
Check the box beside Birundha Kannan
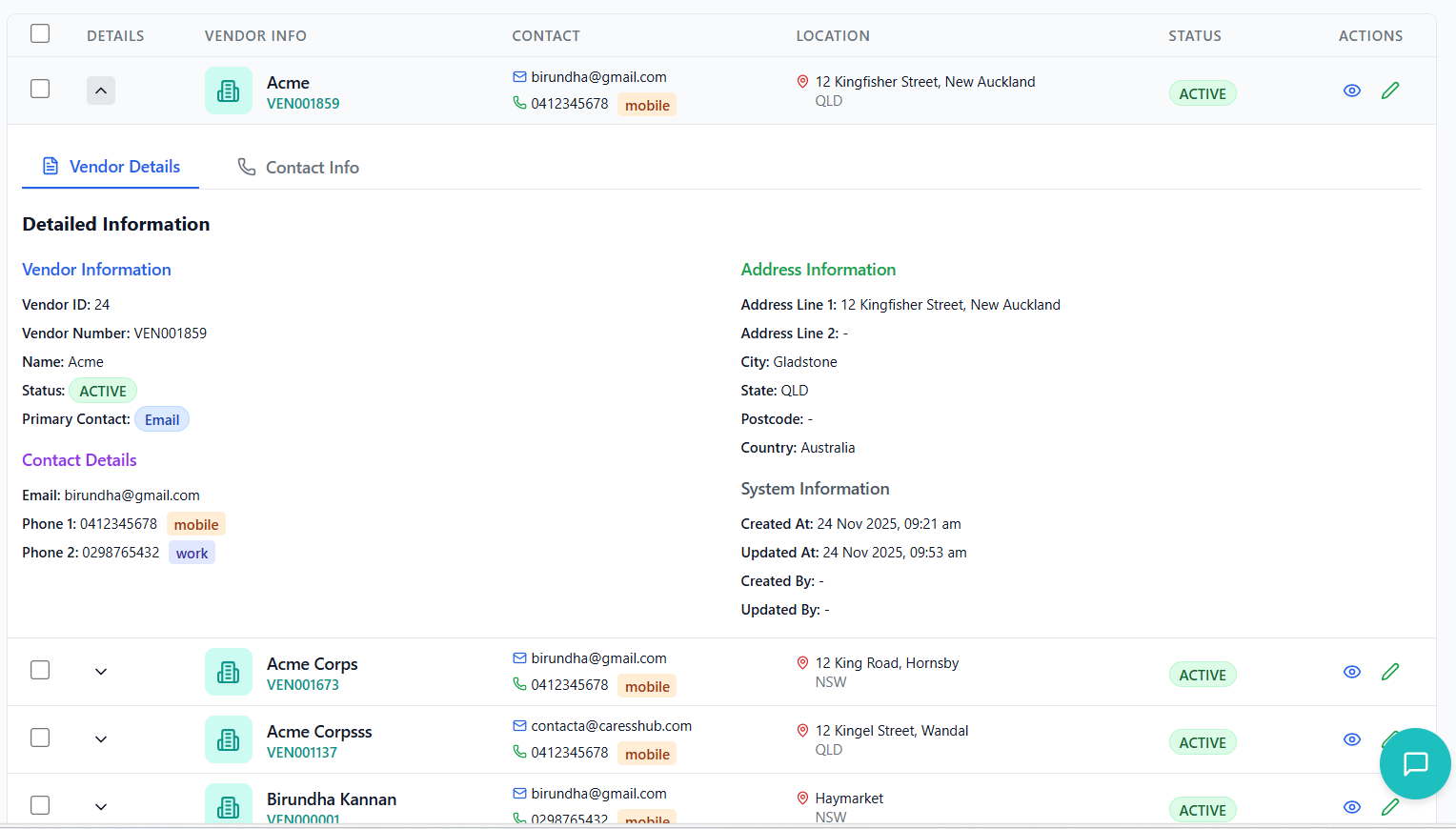point(40,805)
